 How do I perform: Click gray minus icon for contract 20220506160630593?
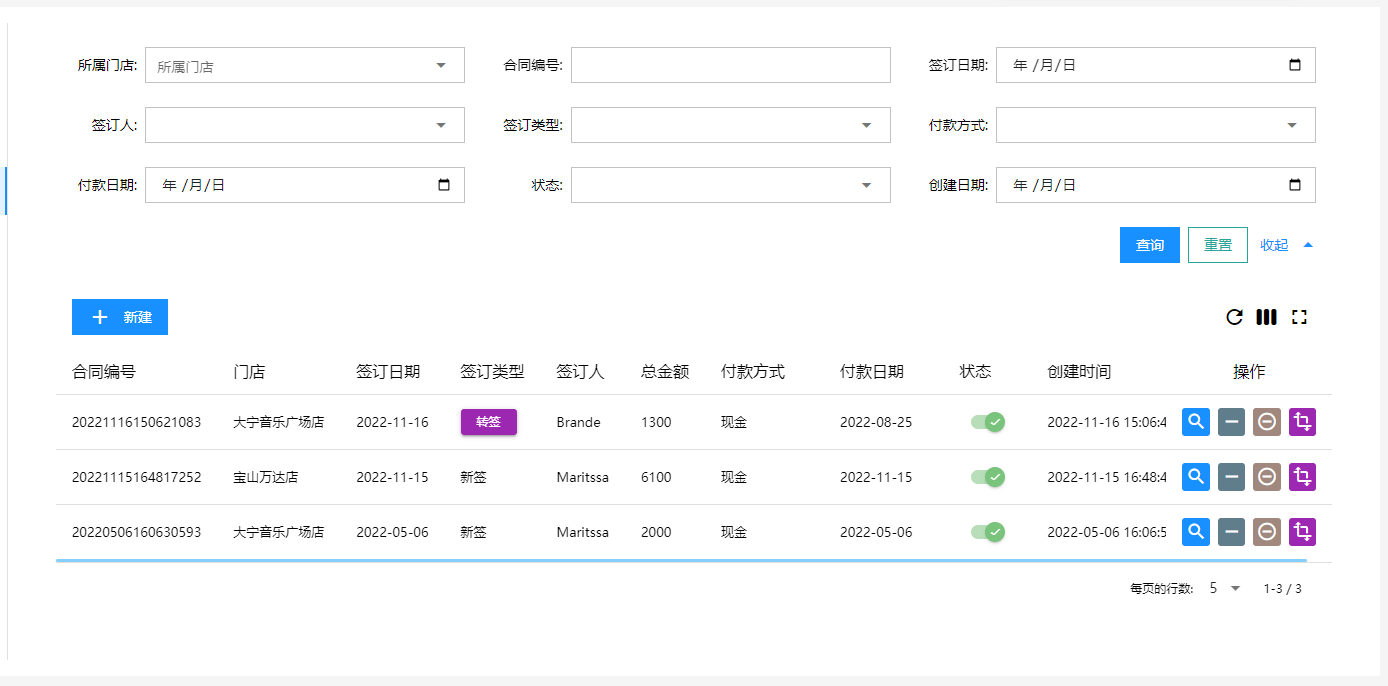point(1231,532)
